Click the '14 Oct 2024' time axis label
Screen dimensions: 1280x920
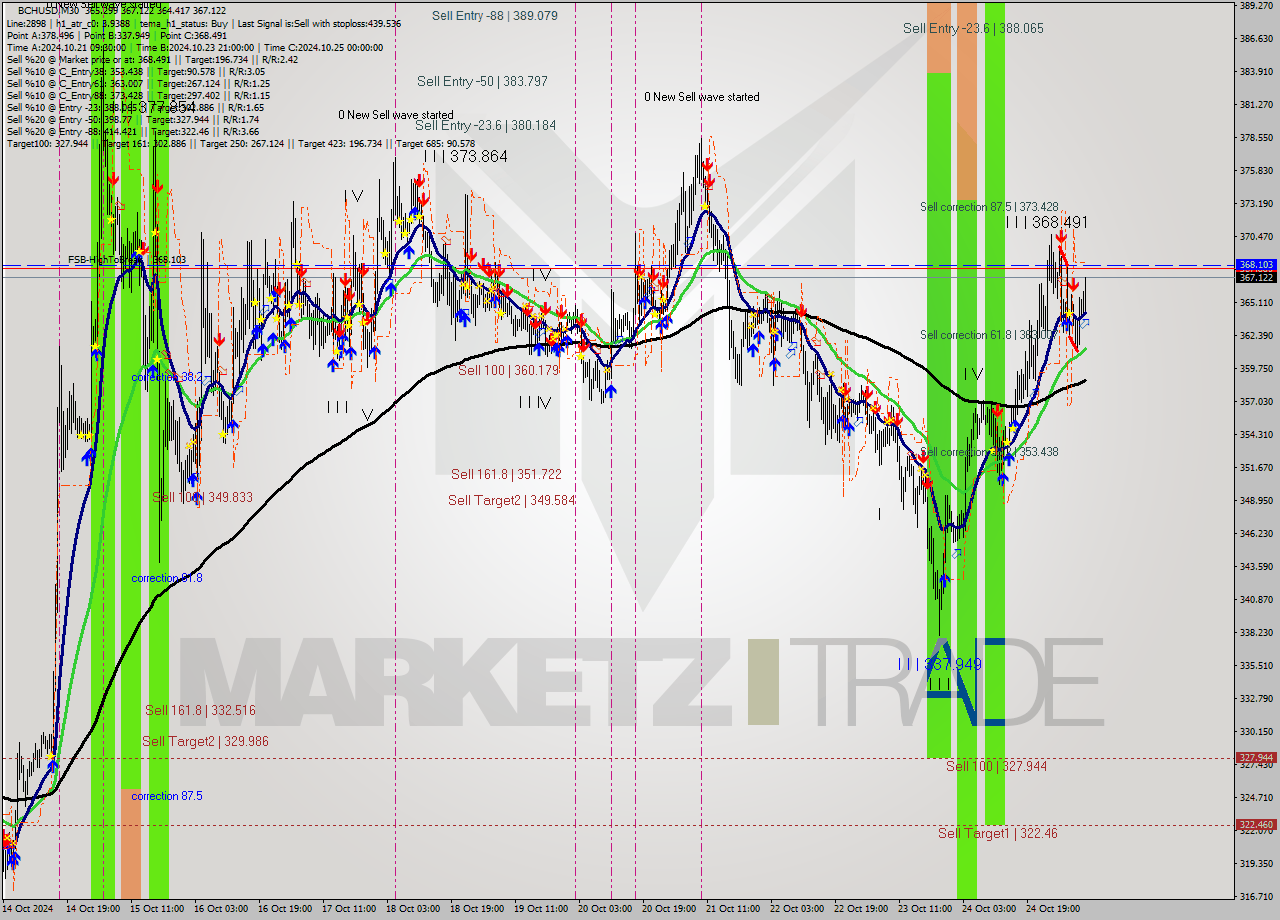(27, 909)
